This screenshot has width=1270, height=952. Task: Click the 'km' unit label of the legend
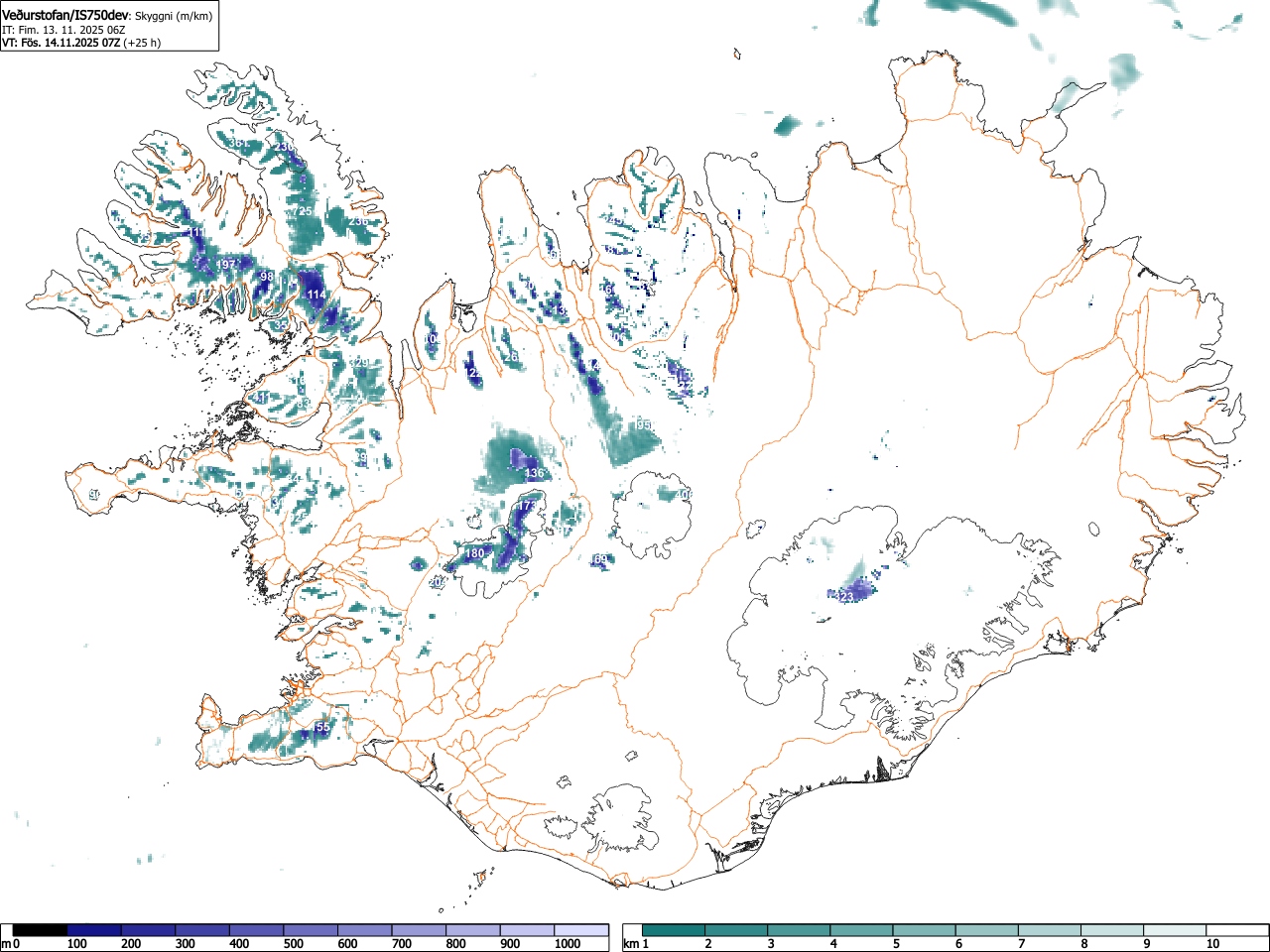(x=630, y=944)
